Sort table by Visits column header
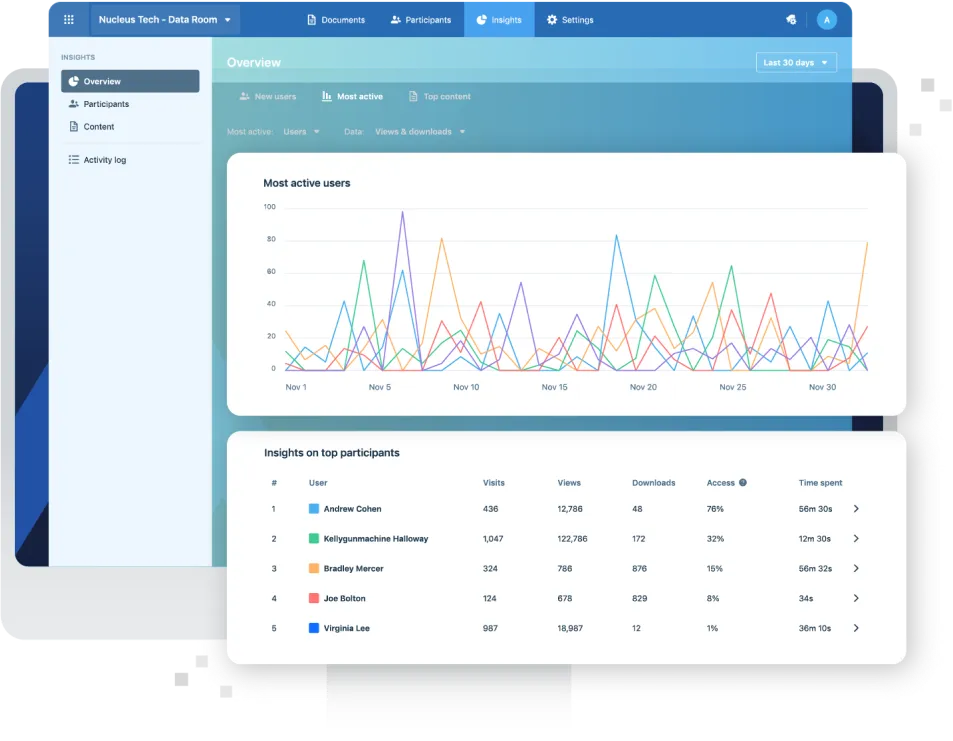 point(494,483)
